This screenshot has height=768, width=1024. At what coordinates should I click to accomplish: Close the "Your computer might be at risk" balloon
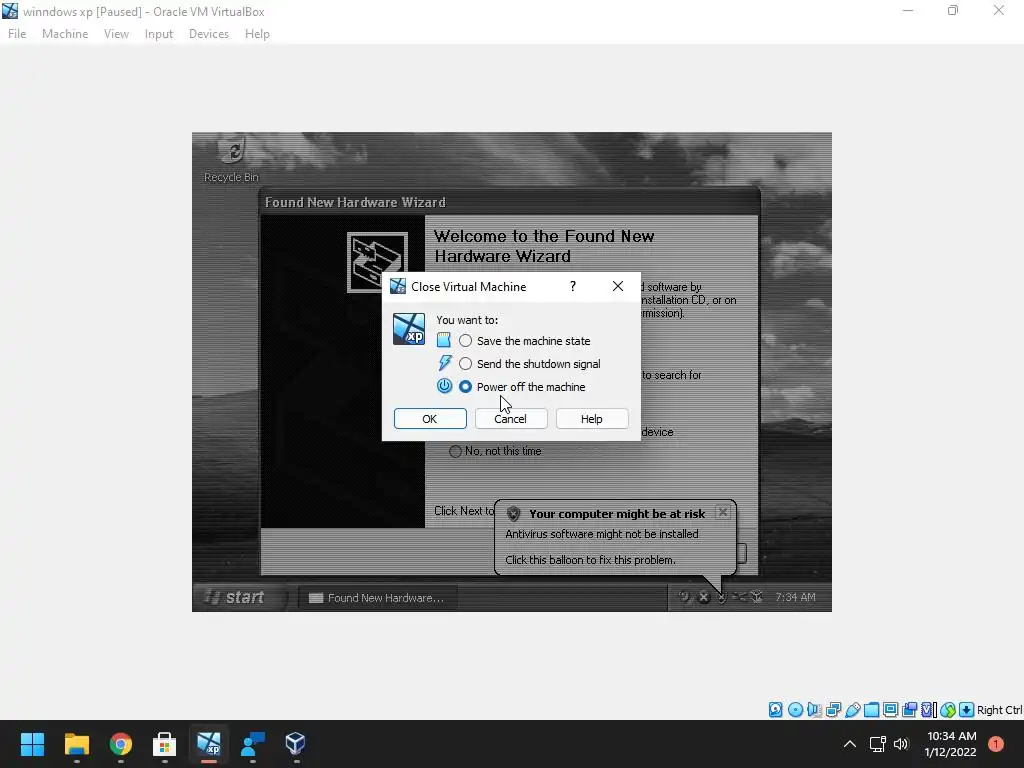(x=722, y=512)
